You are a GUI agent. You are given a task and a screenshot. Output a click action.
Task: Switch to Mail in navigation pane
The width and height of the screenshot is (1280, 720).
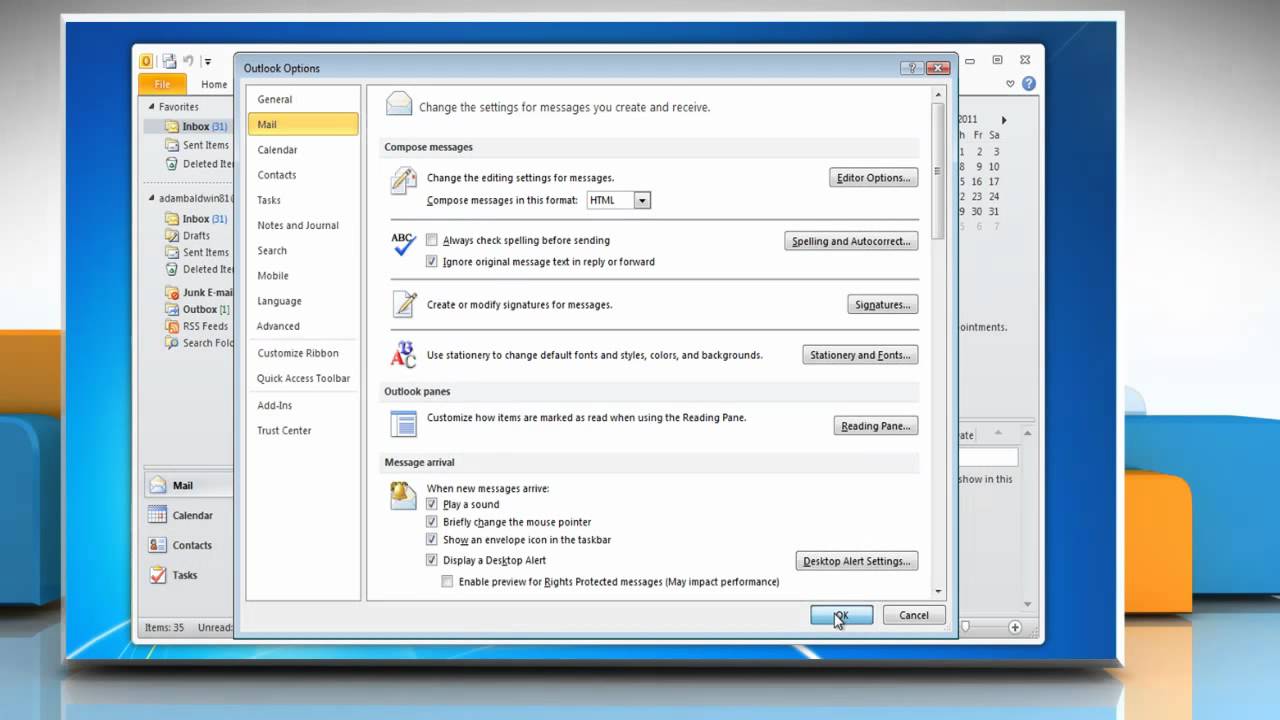[x=188, y=485]
